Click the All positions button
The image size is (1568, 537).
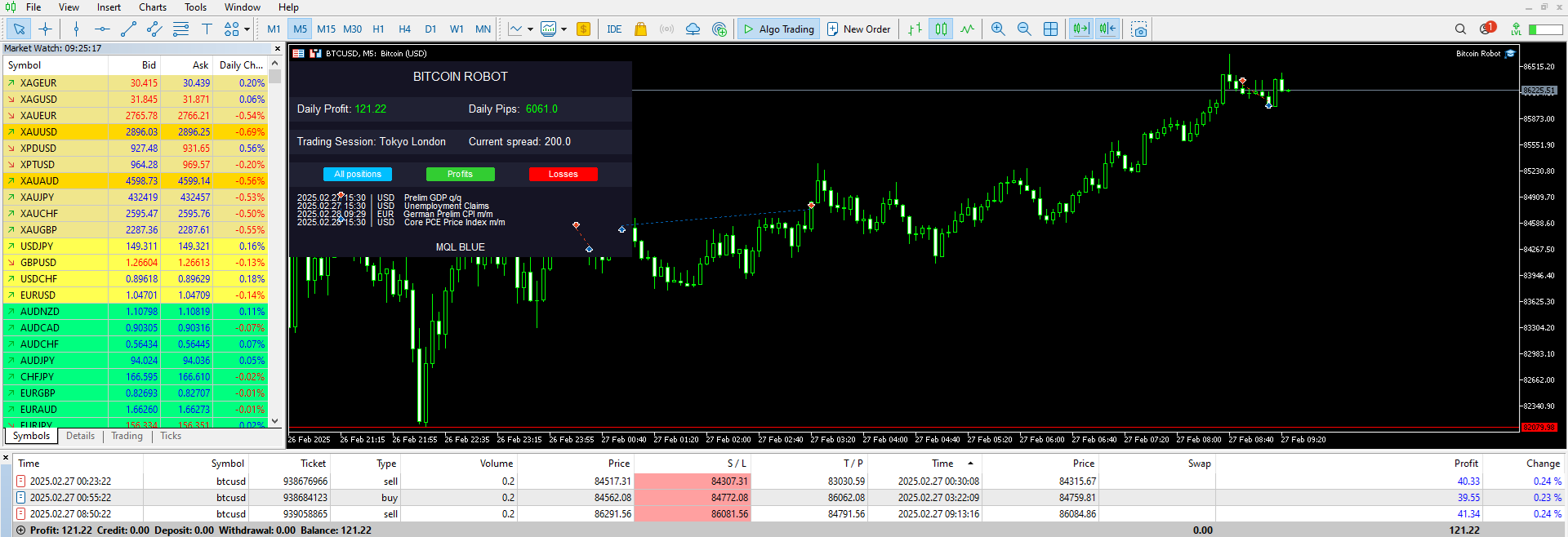point(358,174)
